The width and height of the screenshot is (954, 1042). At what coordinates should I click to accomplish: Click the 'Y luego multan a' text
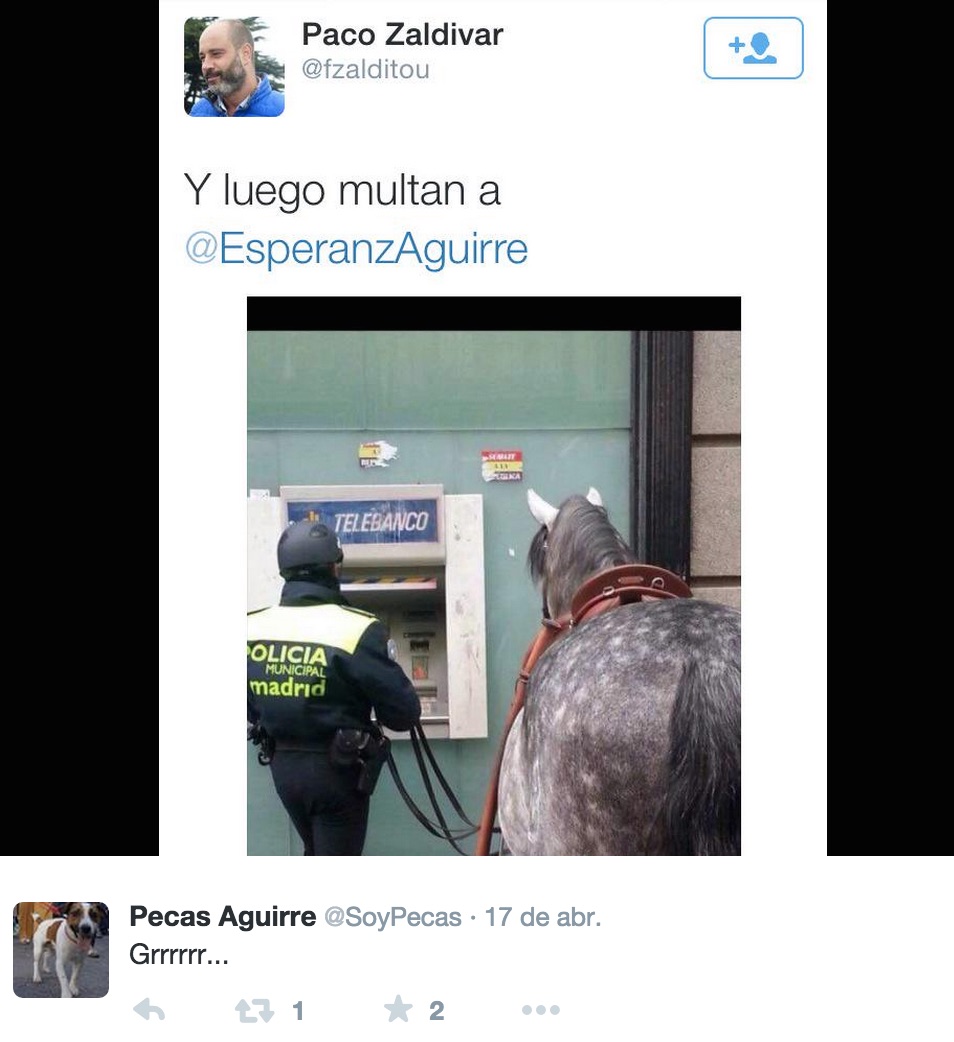click(x=341, y=191)
